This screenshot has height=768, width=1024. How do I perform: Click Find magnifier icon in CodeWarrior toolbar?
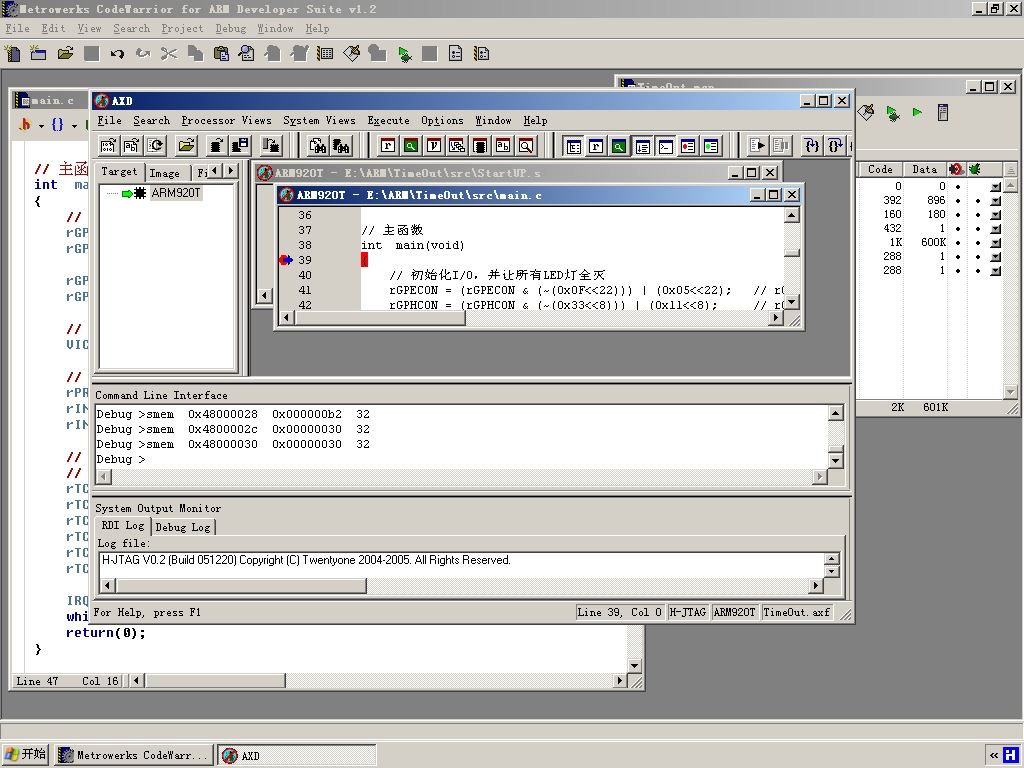(247, 54)
